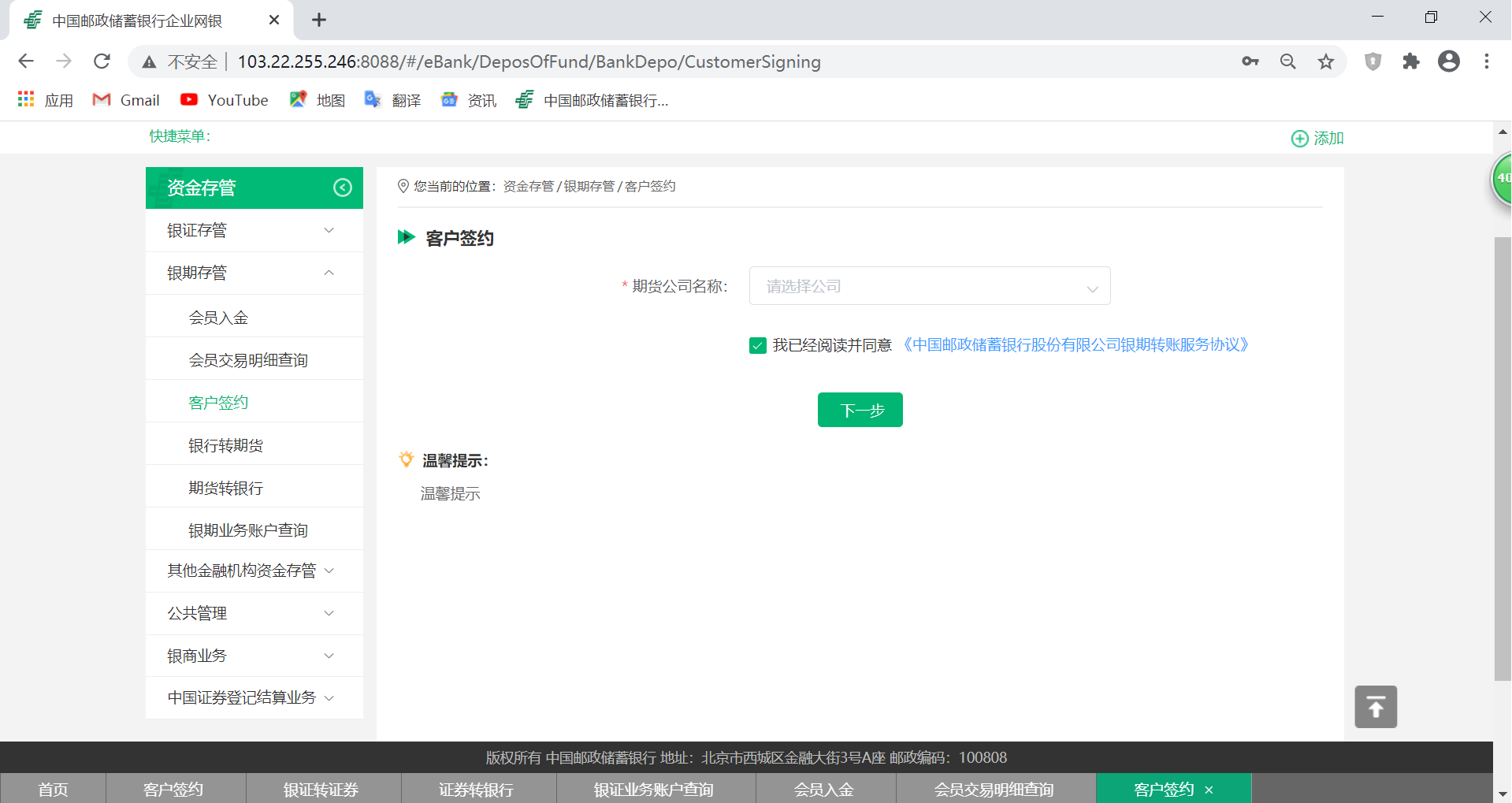Image resolution: width=1512 pixels, height=803 pixels.
Task: Open the browser extensions puzzle icon
Action: (x=1410, y=61)
